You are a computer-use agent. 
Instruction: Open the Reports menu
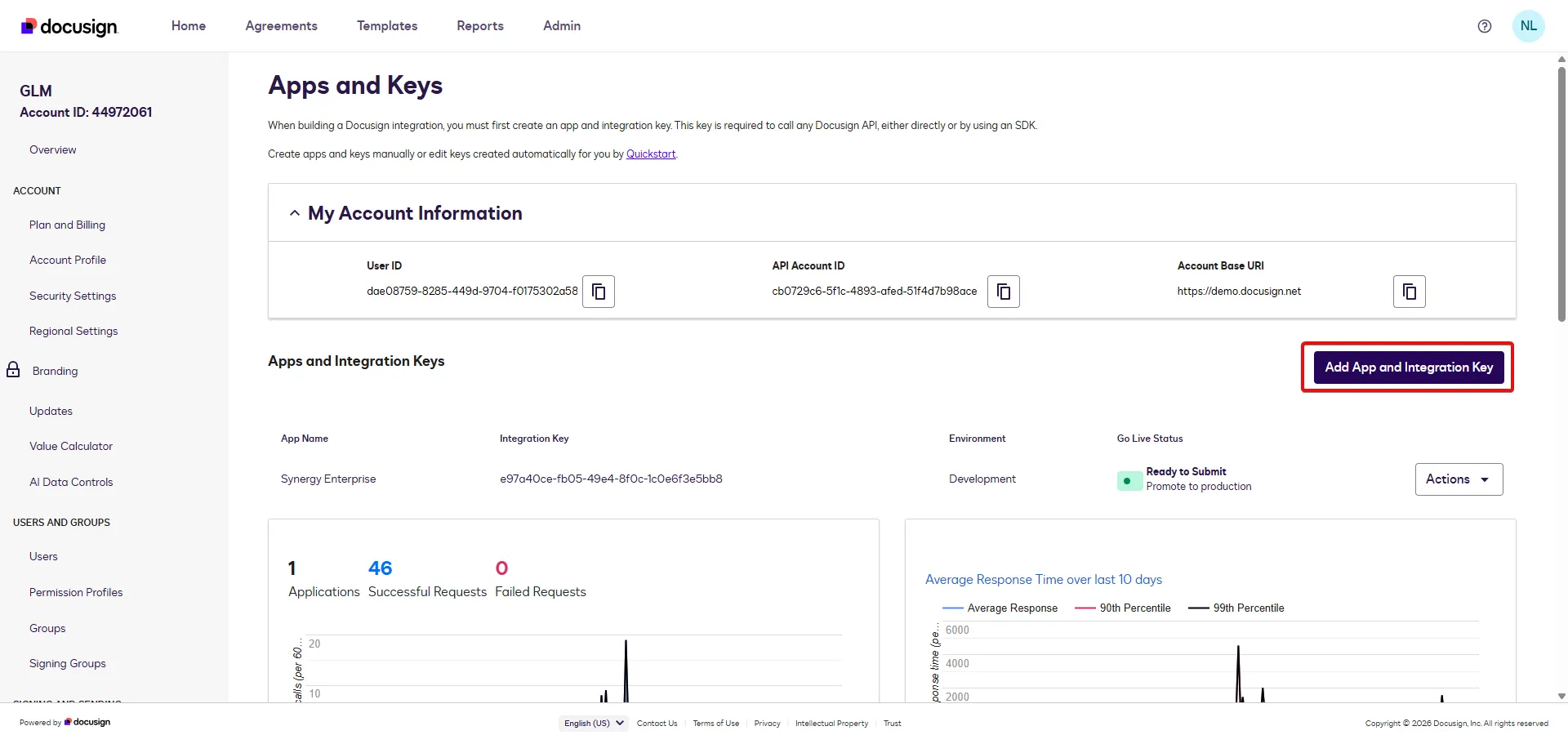coord(480,25)
